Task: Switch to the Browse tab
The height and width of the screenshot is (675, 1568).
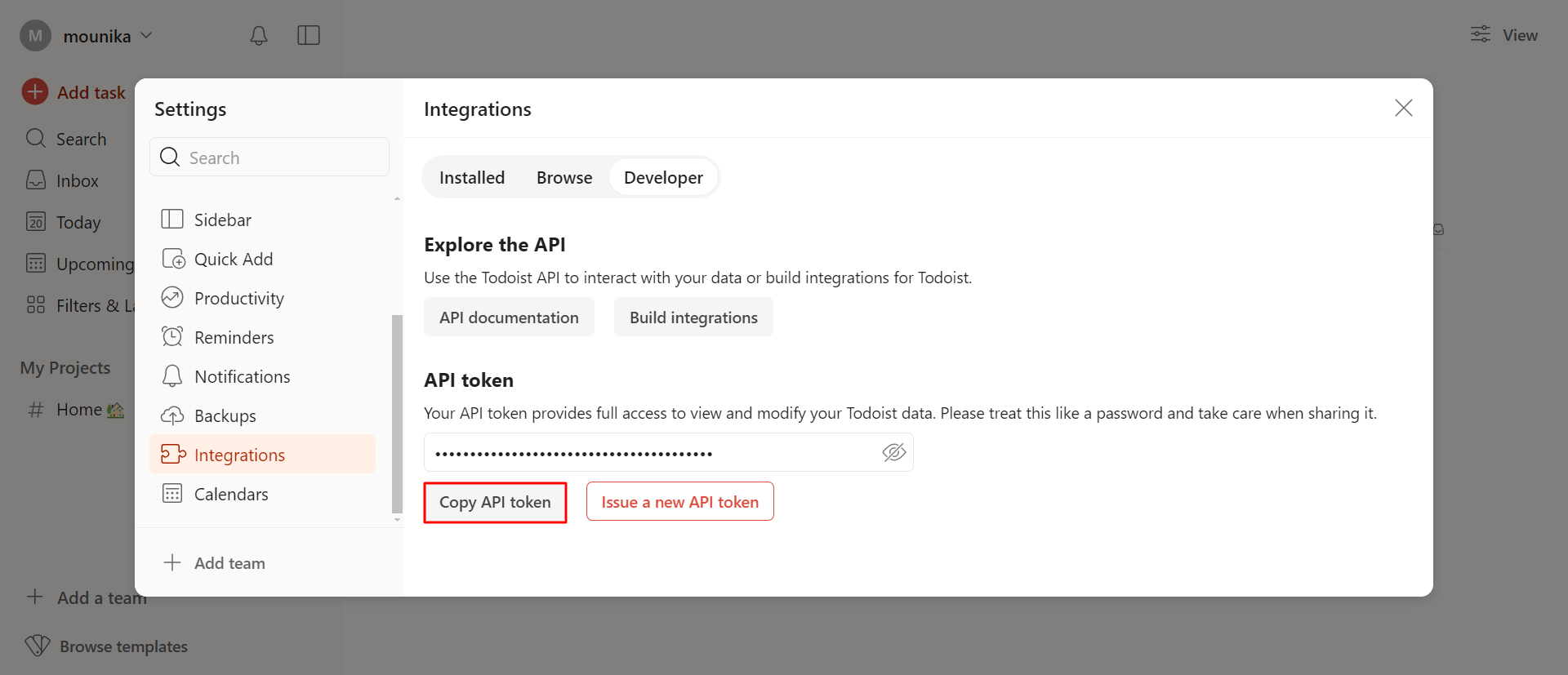Action: [x=564, y=178]
